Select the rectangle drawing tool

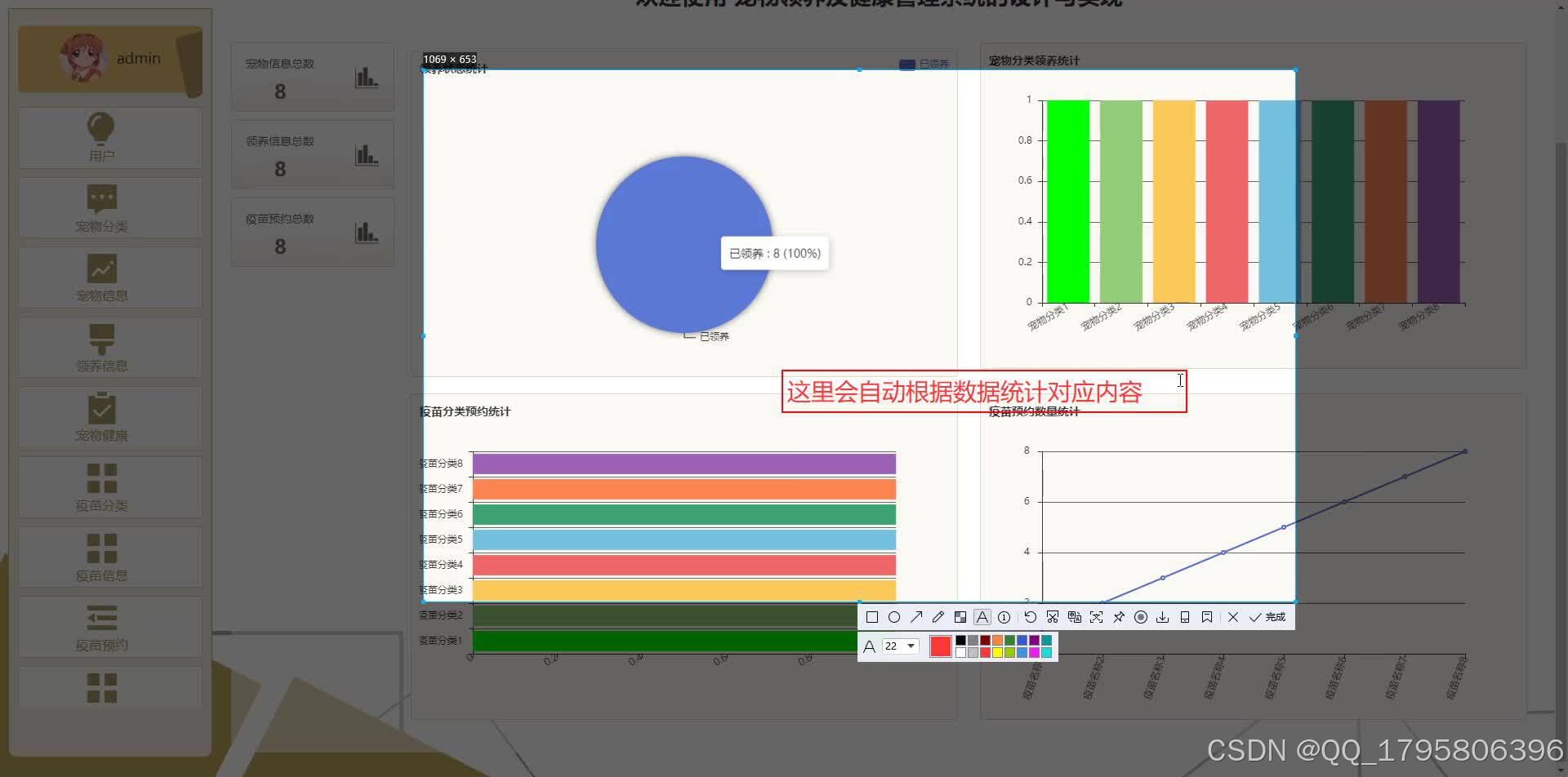[x=872, y=617]
